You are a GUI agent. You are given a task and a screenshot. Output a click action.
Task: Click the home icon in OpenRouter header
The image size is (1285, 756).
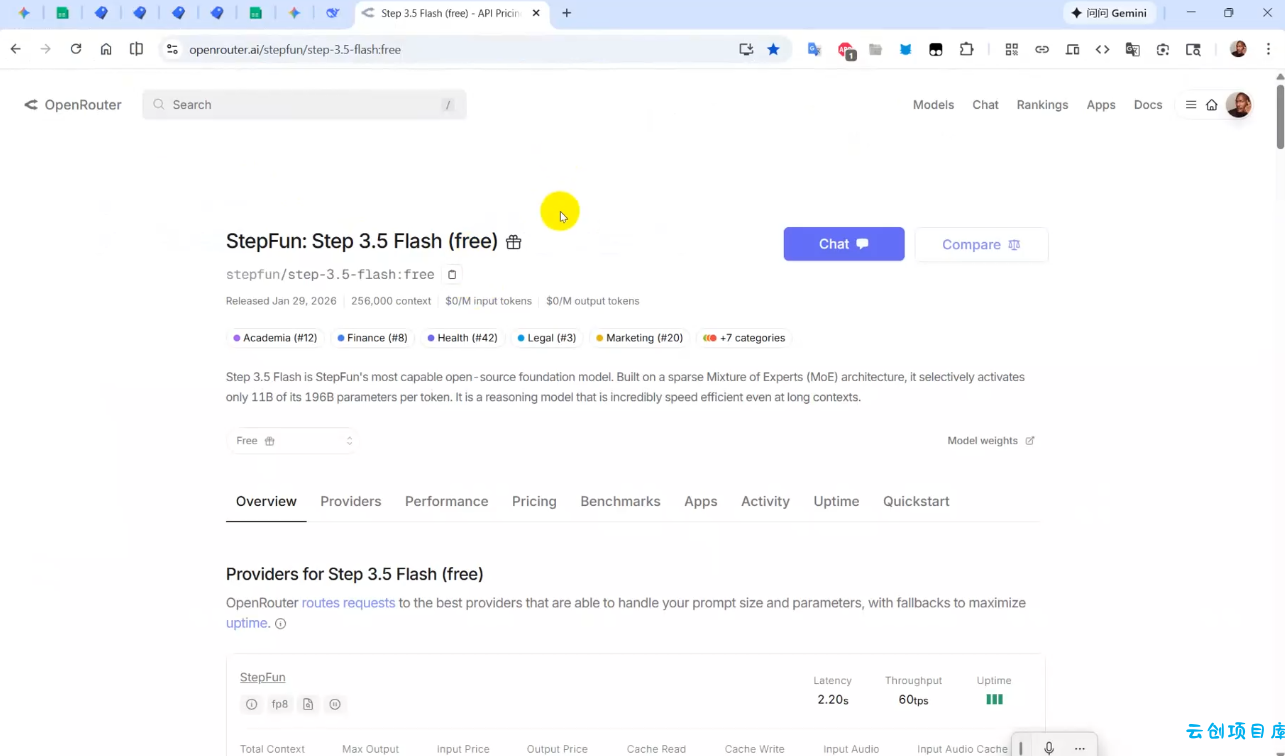[1211, 105]
